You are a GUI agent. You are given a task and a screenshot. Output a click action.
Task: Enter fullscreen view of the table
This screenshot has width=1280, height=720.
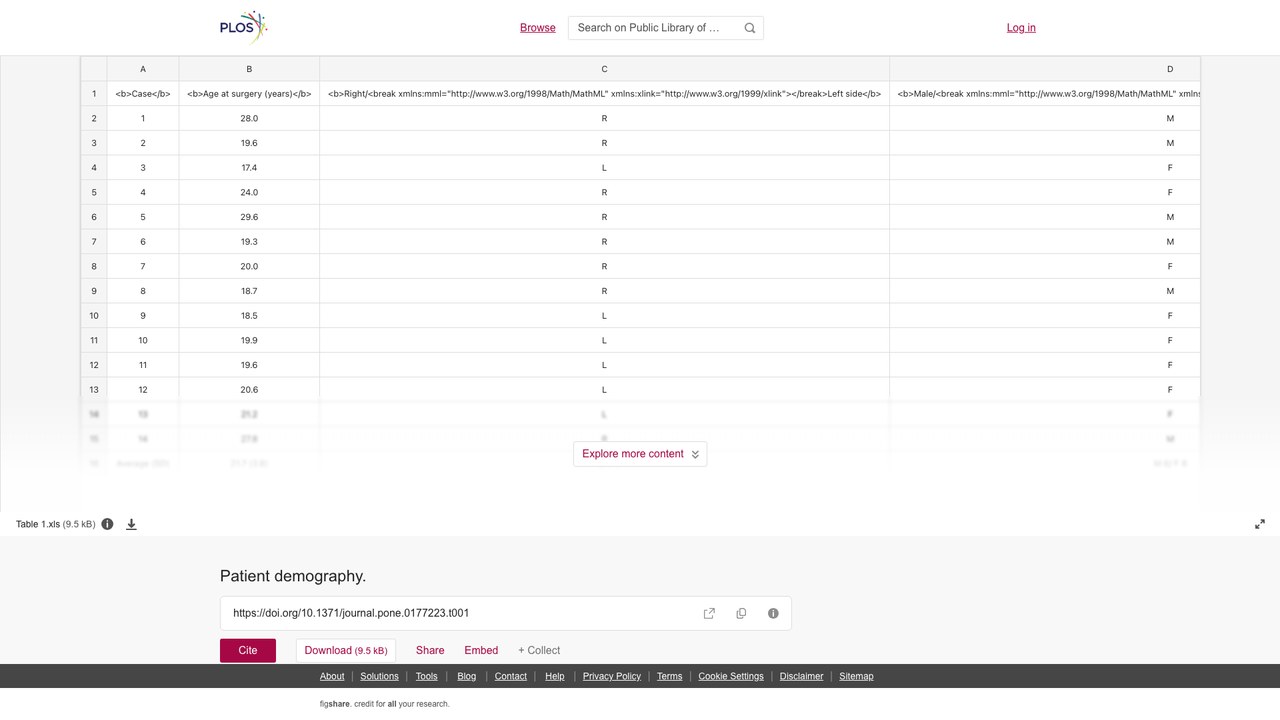point(1260,524)
